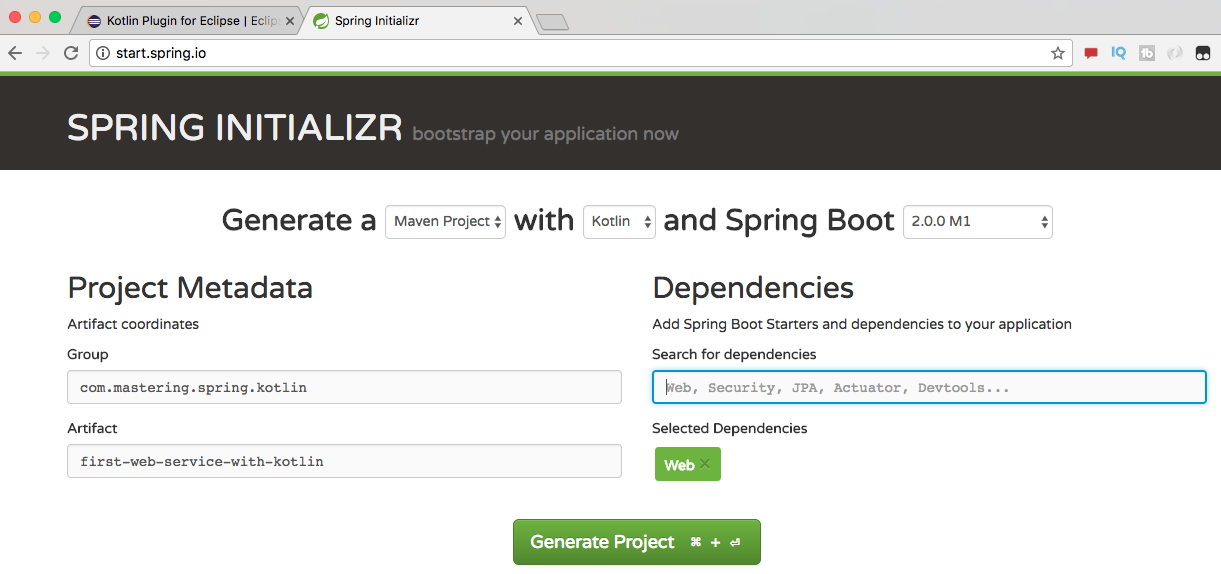This screenshot has width=1221, height=574.
Task: Reload the start.spring.io page
Action: click(x=71, y=53)
